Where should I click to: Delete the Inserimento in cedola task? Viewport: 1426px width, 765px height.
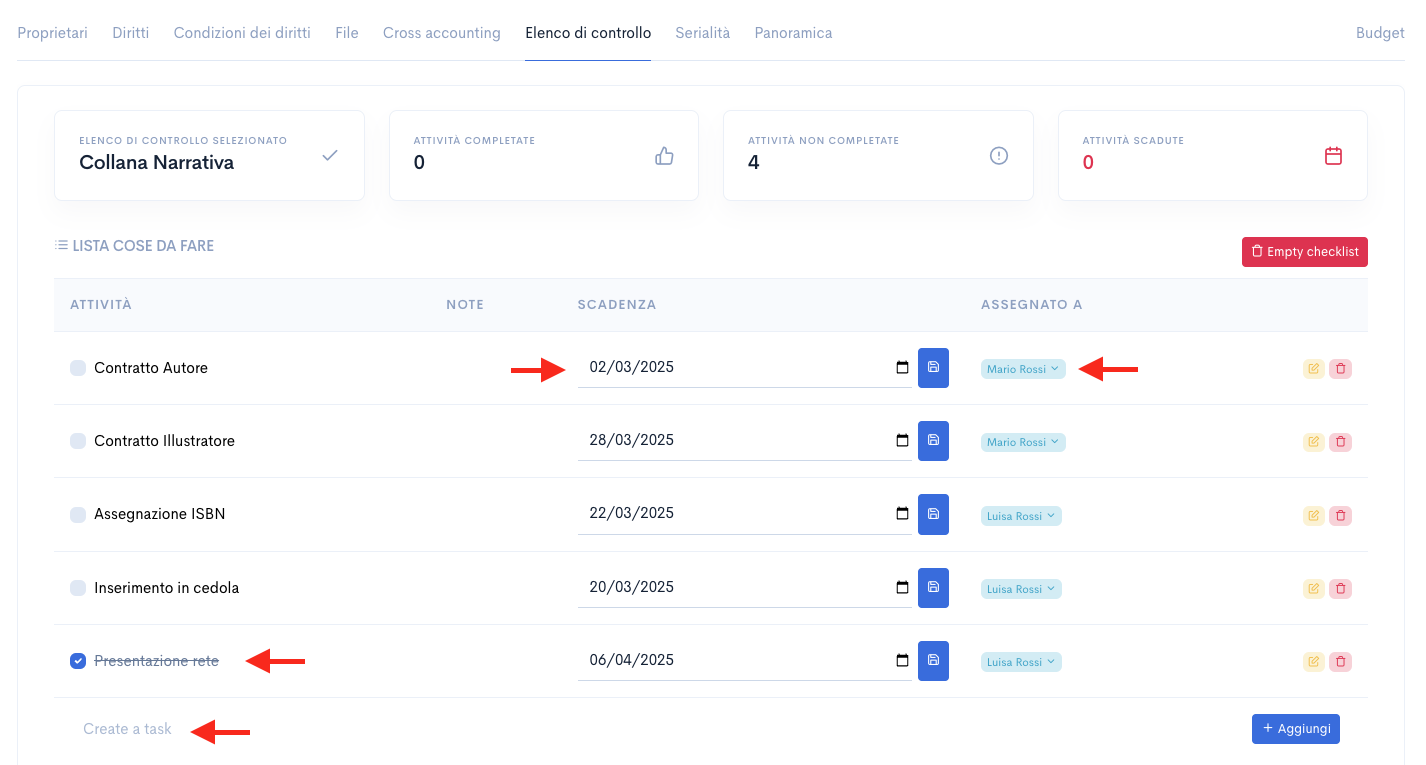click(x=1341, y=589)
